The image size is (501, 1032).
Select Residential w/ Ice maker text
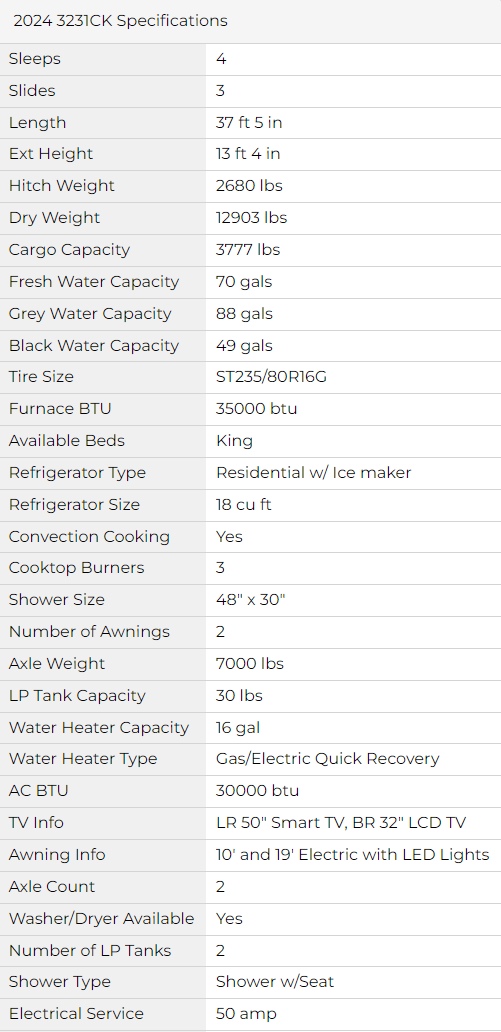313,473
